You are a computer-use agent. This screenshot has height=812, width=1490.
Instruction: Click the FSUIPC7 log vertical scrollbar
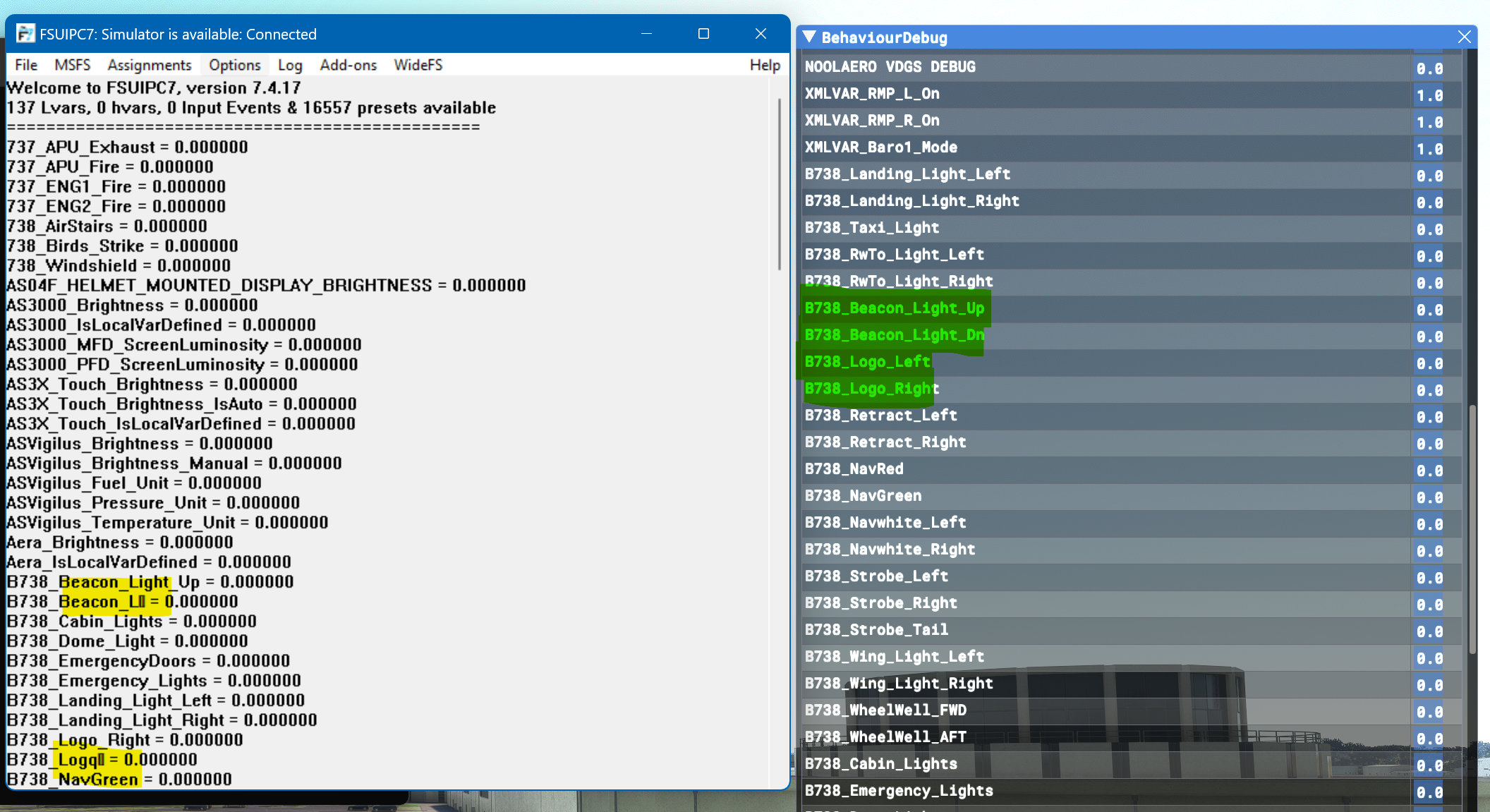coord(779,183)
